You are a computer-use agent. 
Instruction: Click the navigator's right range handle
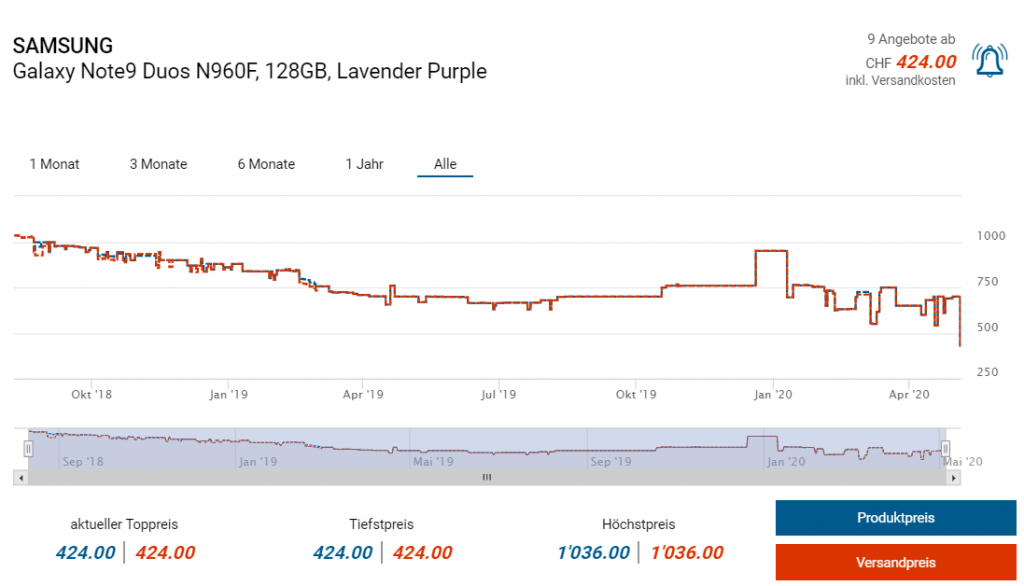(x=945, y=450)
